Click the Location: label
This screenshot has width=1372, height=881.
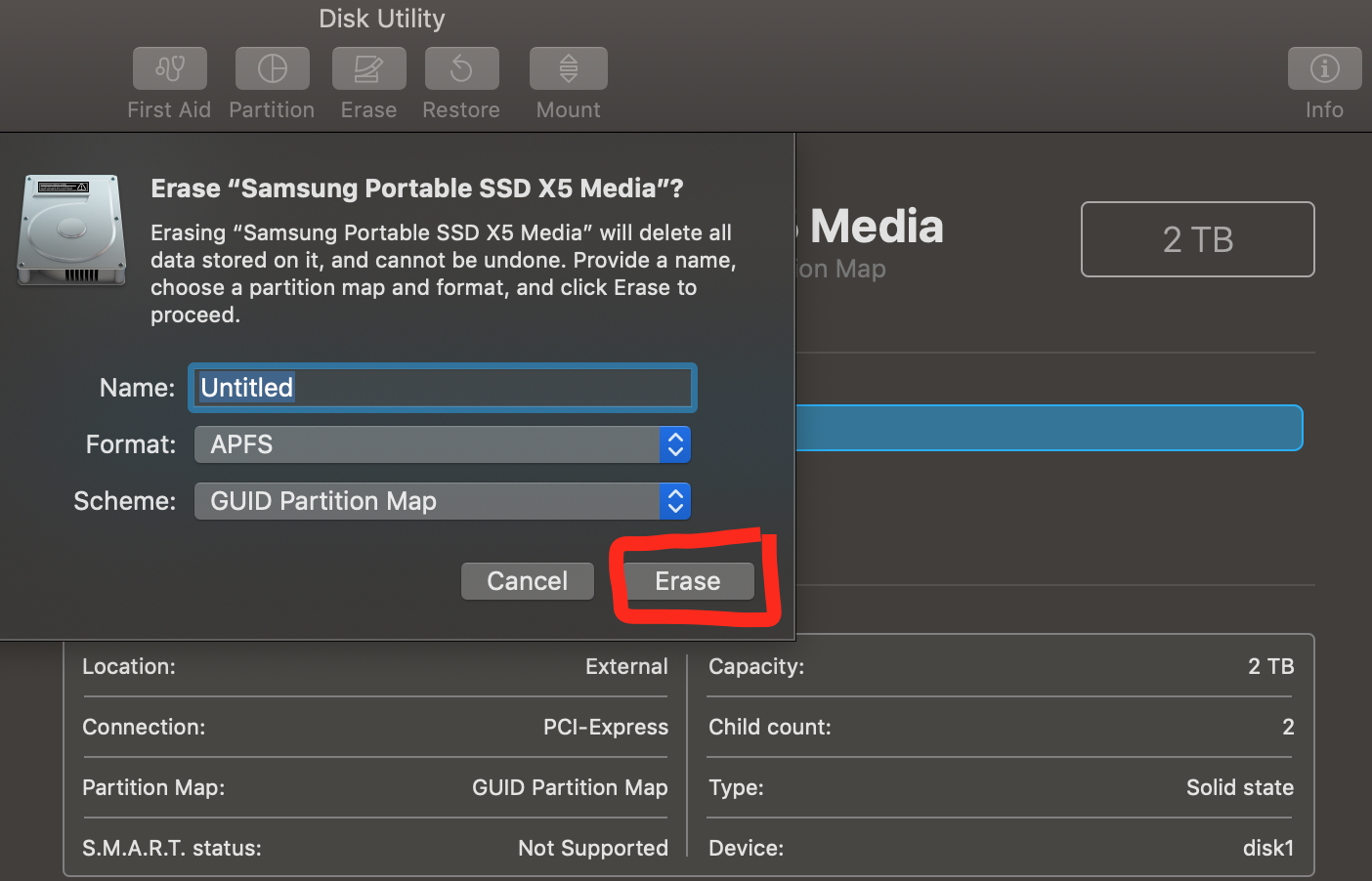coord(129,666)
